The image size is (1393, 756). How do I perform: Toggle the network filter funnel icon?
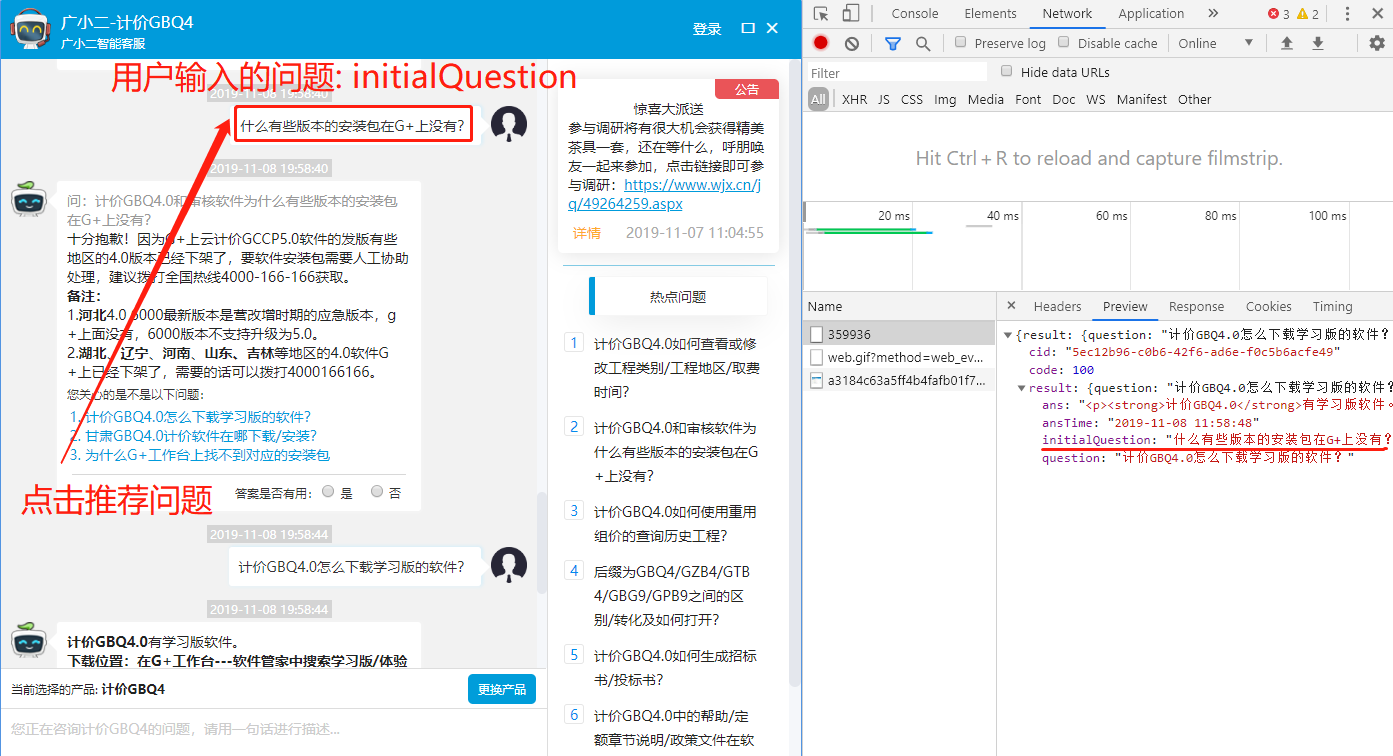[x=892, y=43]
